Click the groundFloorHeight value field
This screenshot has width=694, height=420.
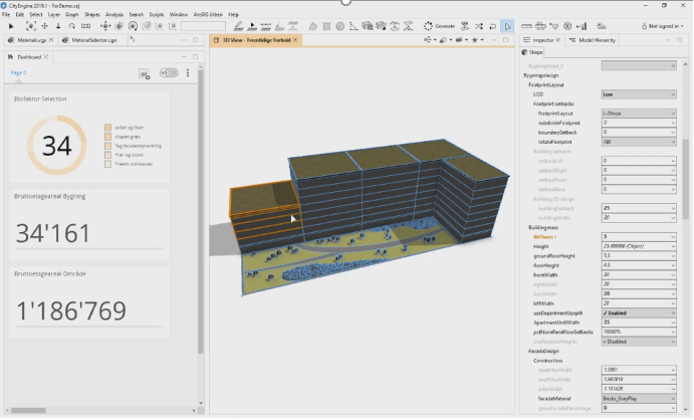(636, 255)
